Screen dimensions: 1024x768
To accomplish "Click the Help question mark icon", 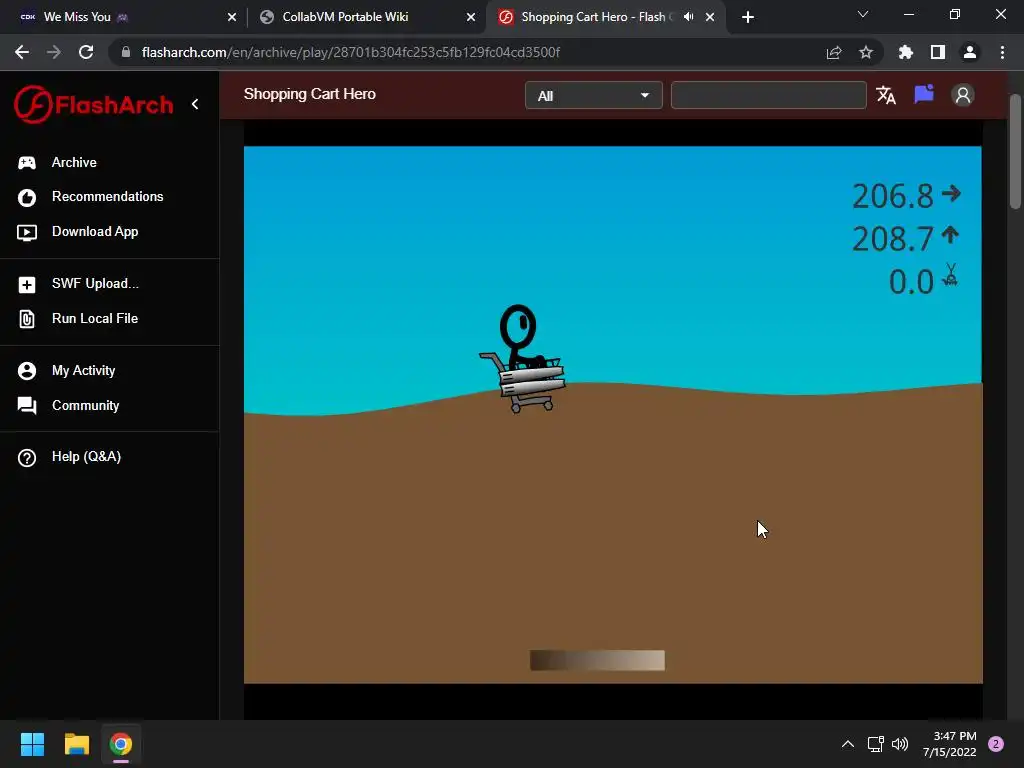I will (27, 458).
